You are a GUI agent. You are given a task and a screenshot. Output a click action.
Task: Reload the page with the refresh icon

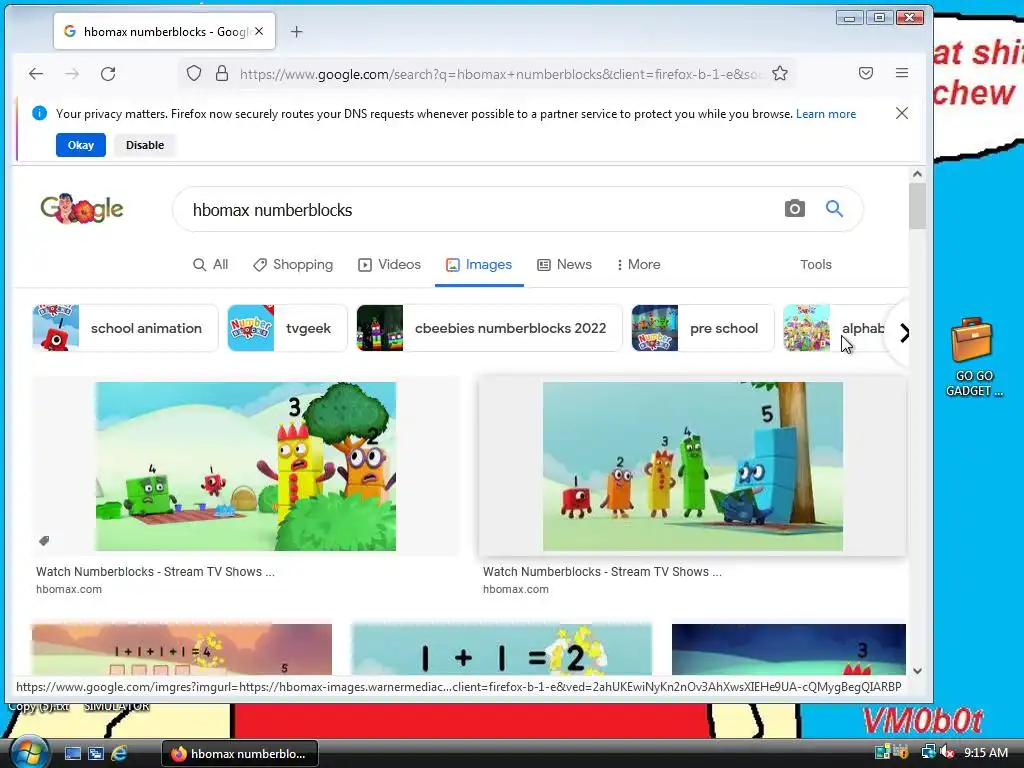click(108, 74)
